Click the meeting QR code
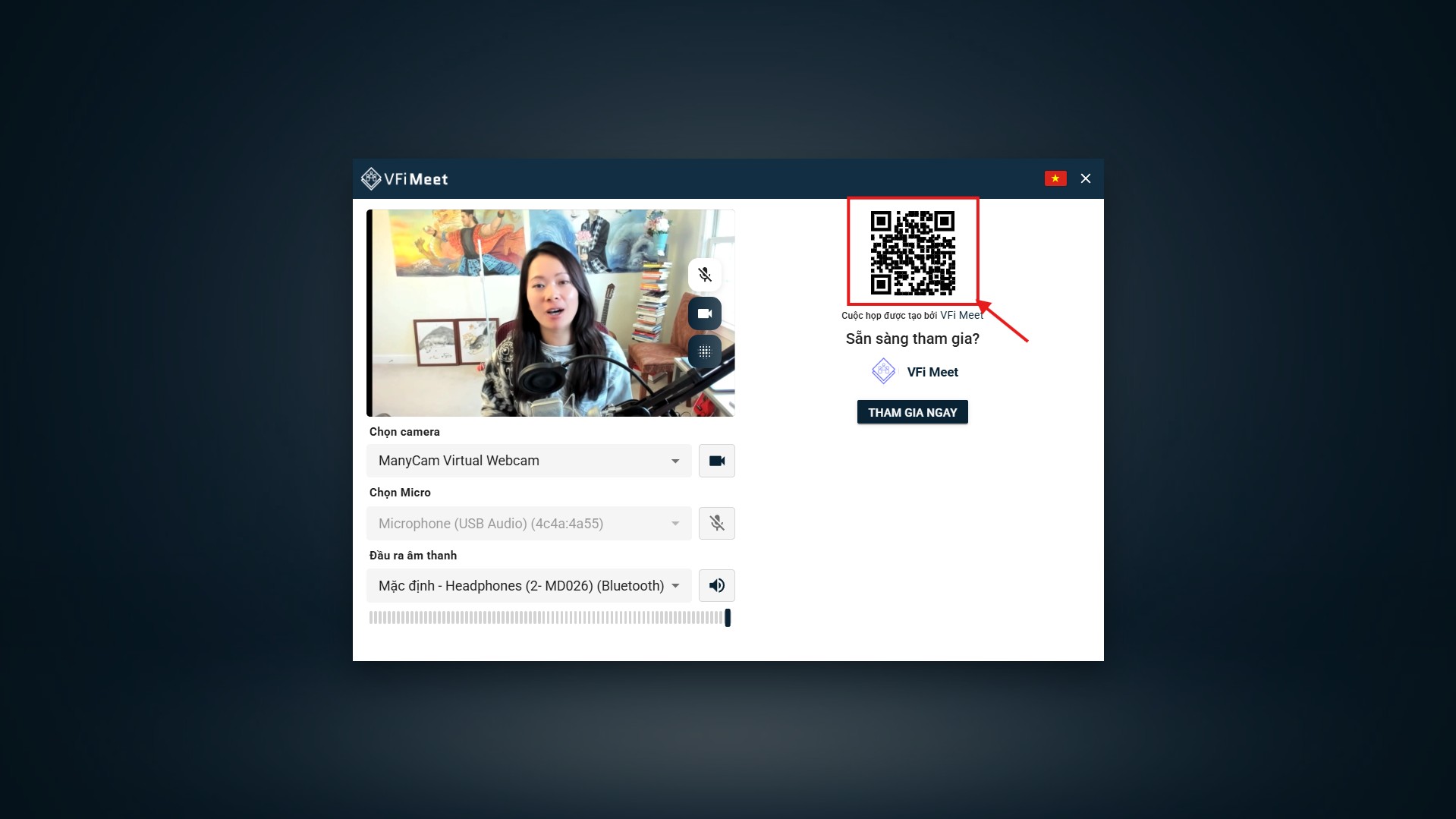This screenshot has width=1456, height=819. pyautogui.click(x=912, y=253)
